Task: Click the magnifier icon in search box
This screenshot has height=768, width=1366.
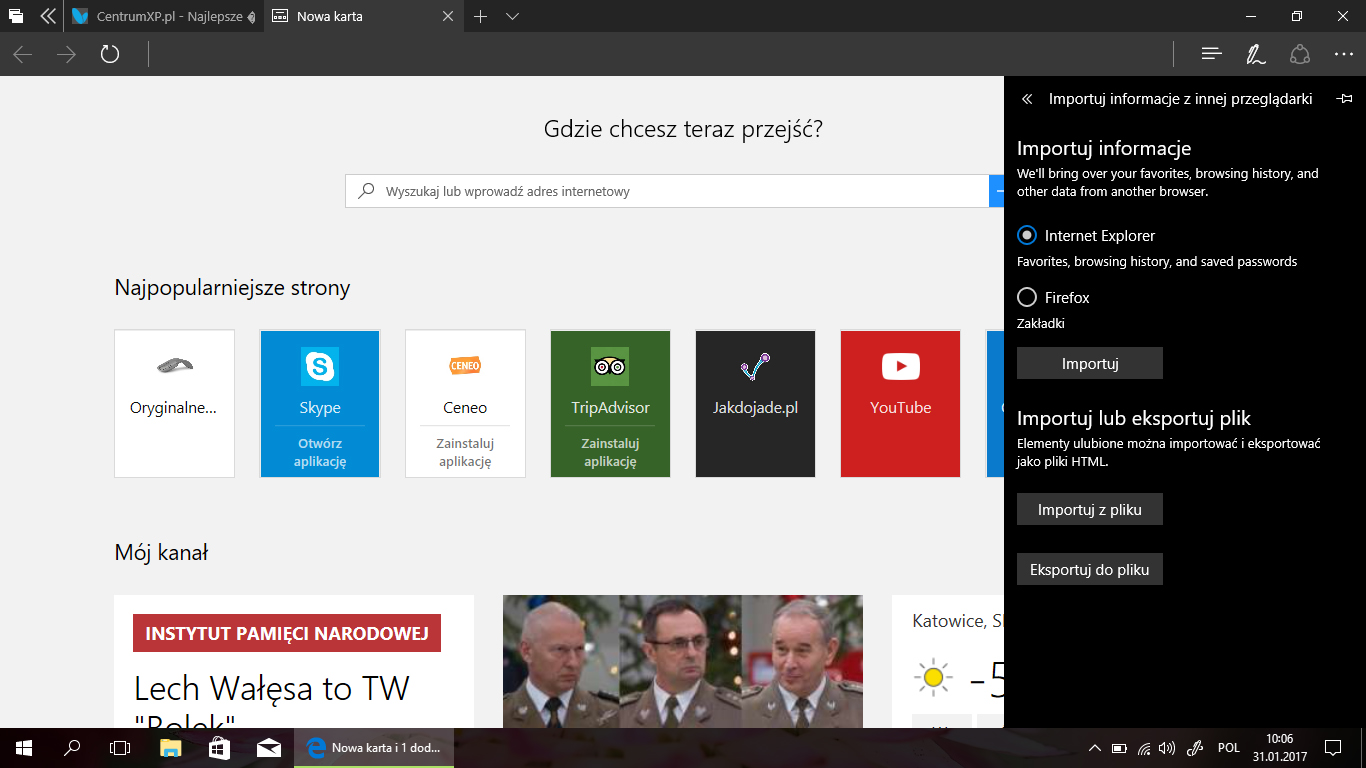Action: click(x=367, y=191)
